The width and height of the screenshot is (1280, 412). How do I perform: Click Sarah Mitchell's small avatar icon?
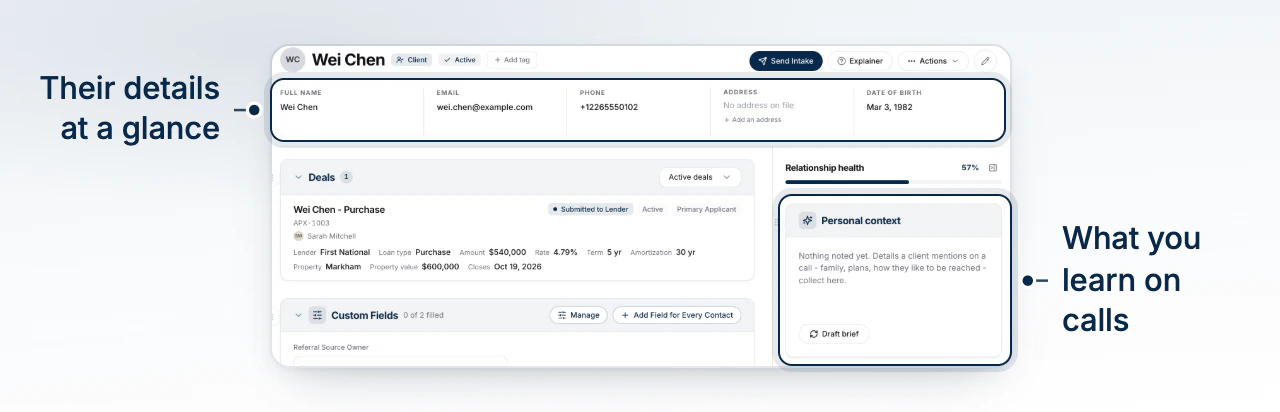click(298, 236)
